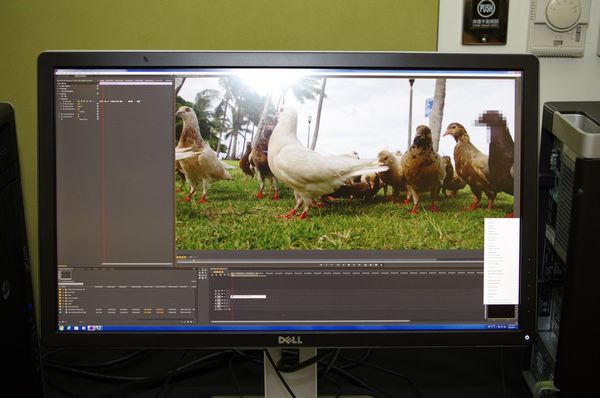This screenshot has height=398, width=600.
Task: Click the last transport icon below the preview
Action: [x=382, y=265]
